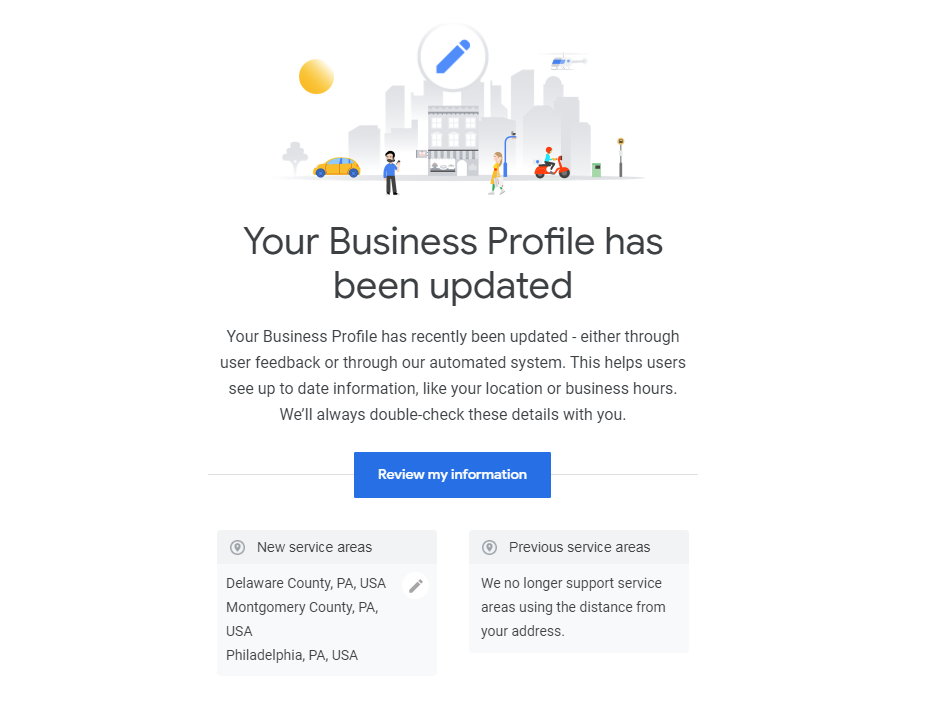Click the man in blue shirt illustration

point(392,173)
